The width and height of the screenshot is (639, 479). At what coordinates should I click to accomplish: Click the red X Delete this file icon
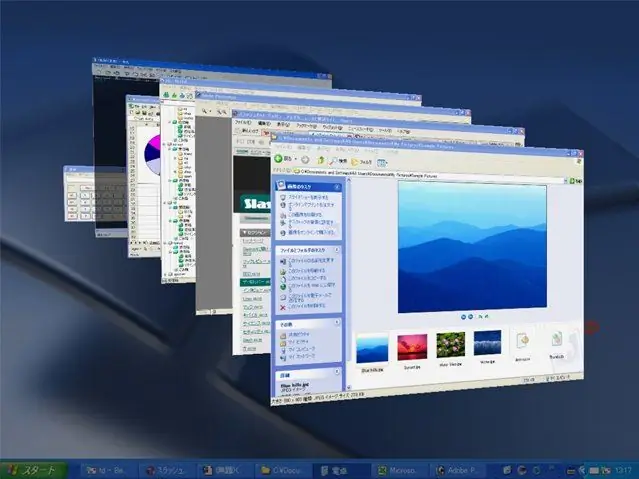tap(283, 307)
